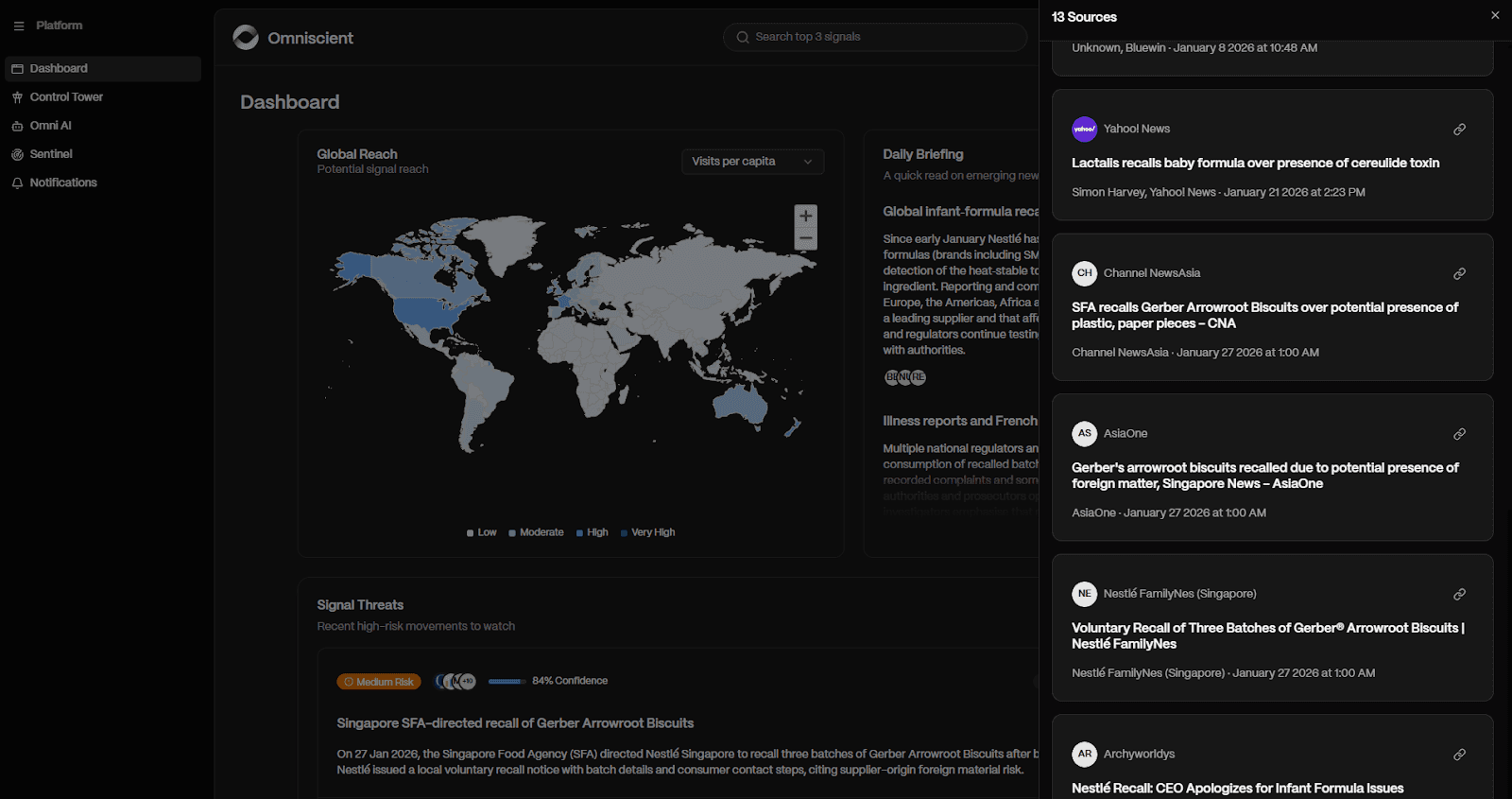The width and height of the screenshot is (1512, 799).
Task: Open Lactalis recalls baby formula article
Action: 1255,163
